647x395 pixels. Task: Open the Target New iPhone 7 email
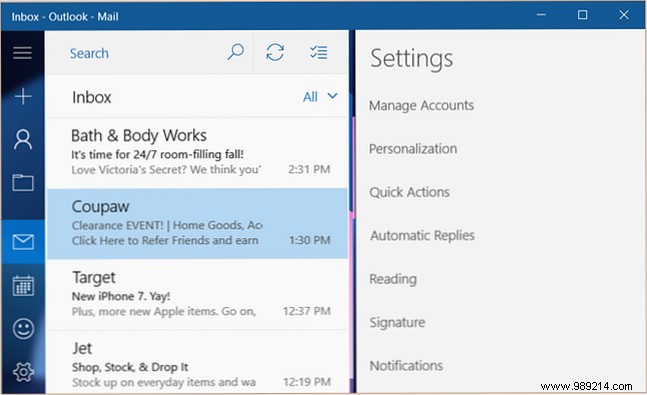click(197, 295)
